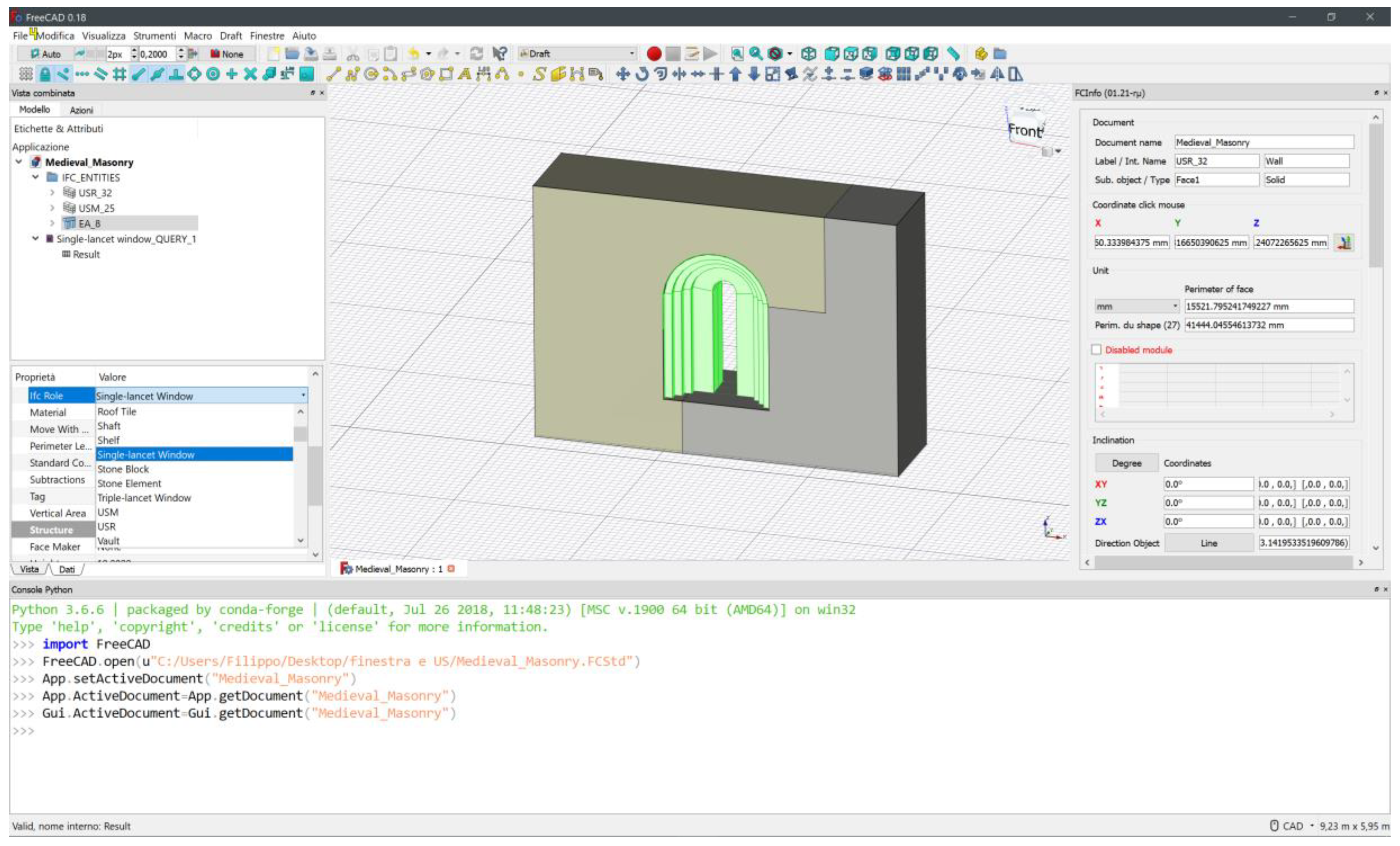Switch to the Azioni tab
The width and height of the screenshot is (1400, 846).
[x=81, y=110]
